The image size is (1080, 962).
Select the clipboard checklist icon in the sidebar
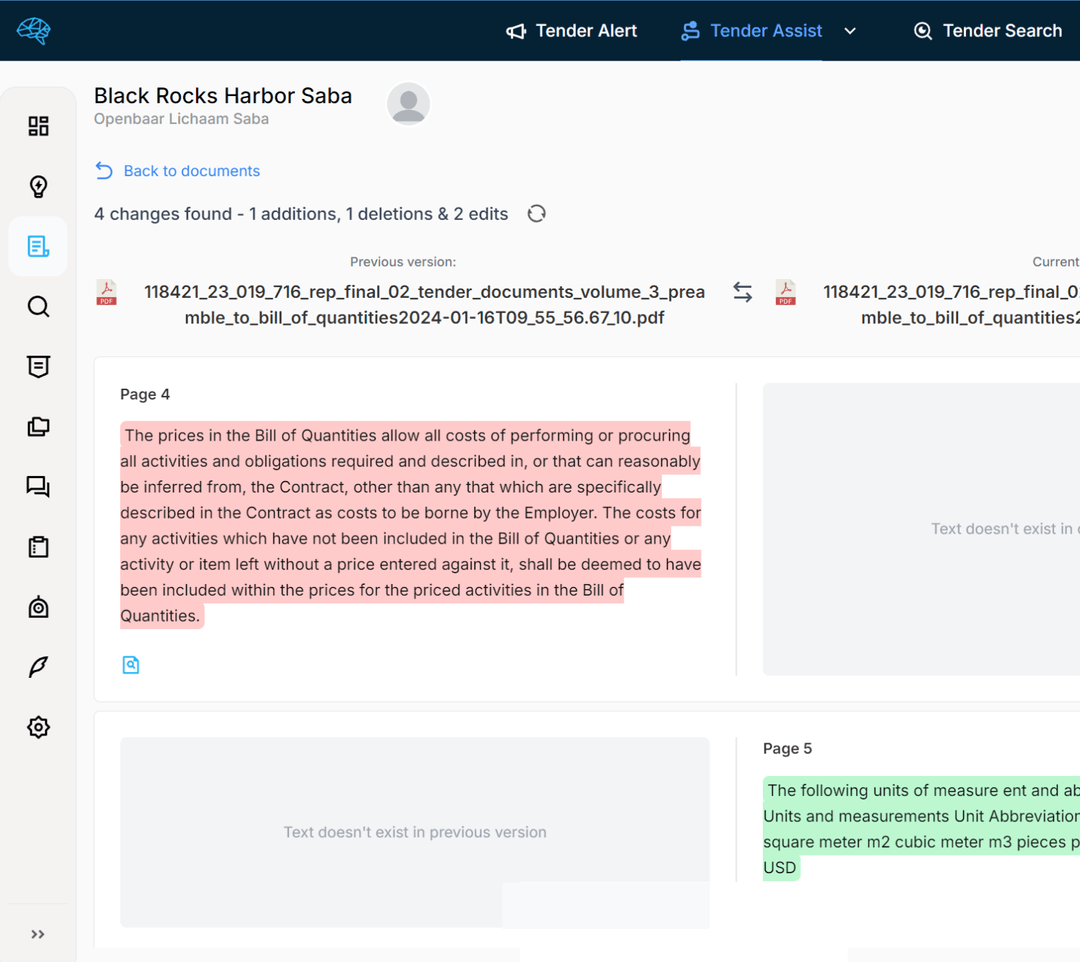point(38,546)
